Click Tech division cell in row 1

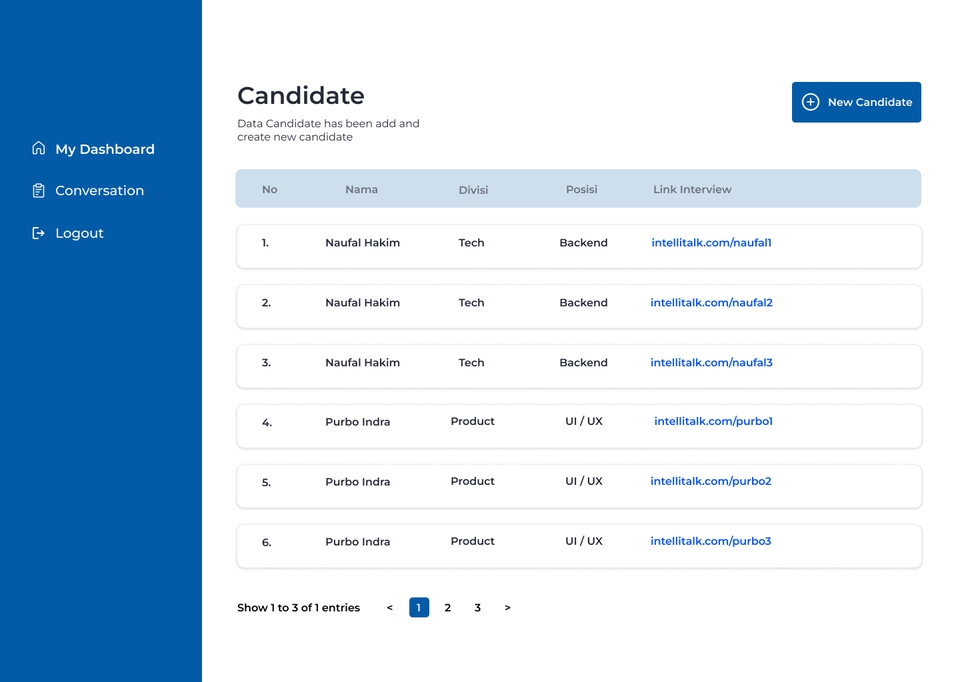tap(471, 242)
